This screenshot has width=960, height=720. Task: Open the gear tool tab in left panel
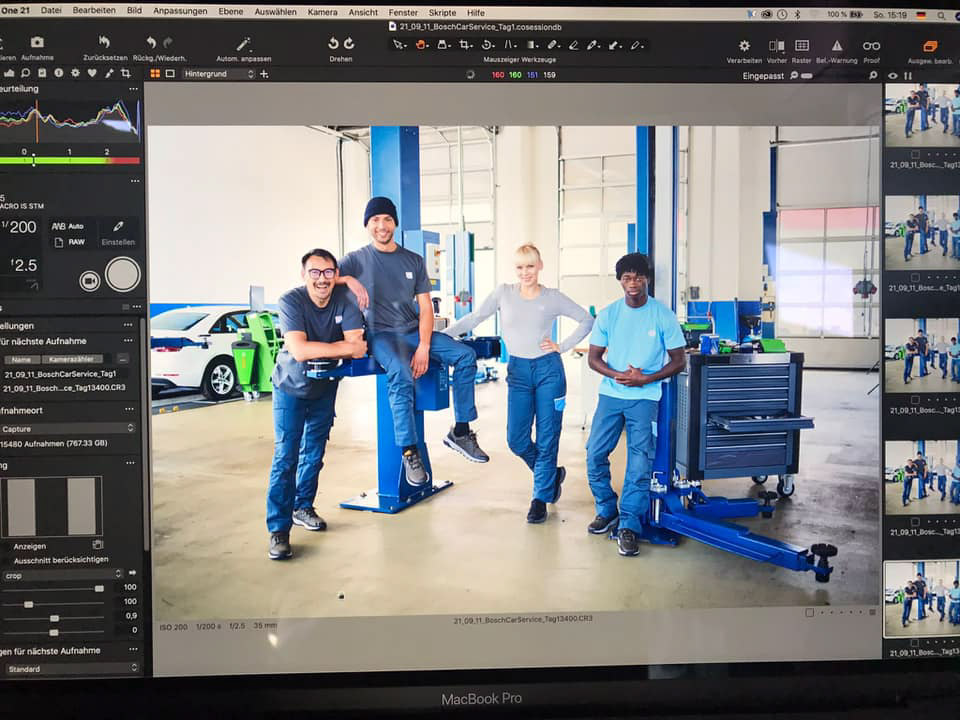pyautogui.click(x=75, y=73)
